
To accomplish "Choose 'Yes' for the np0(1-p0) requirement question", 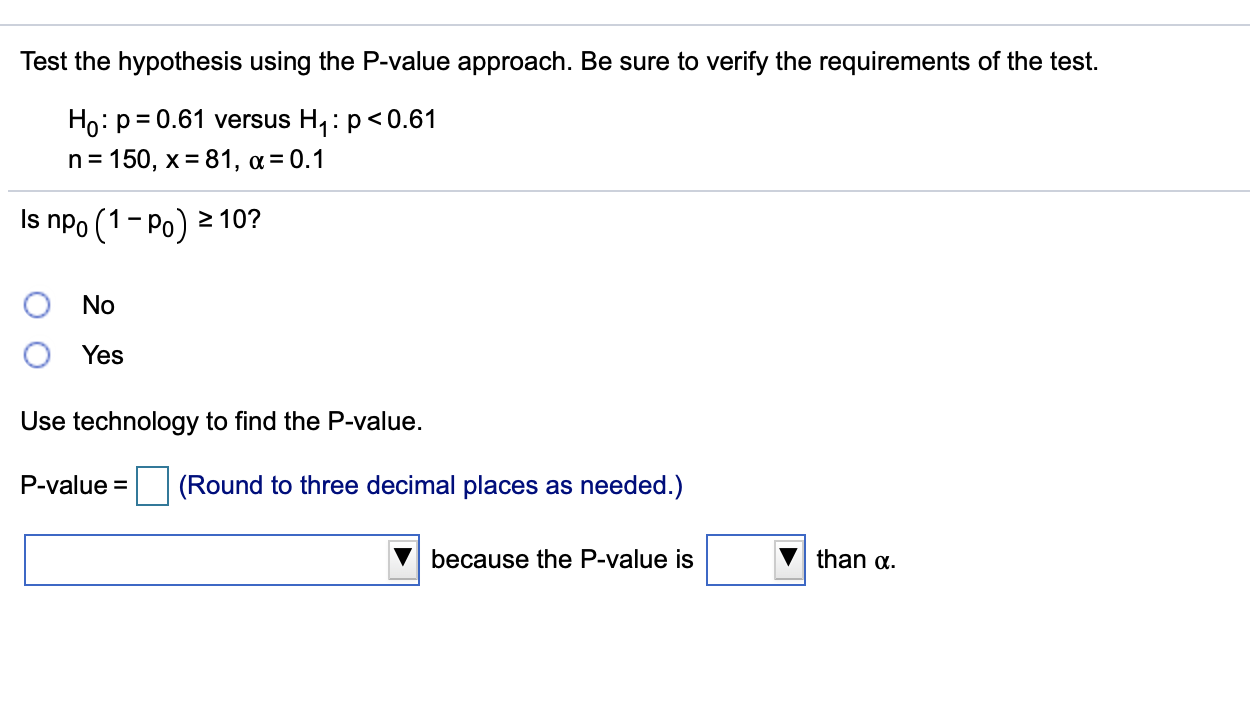I will (37, 355).
